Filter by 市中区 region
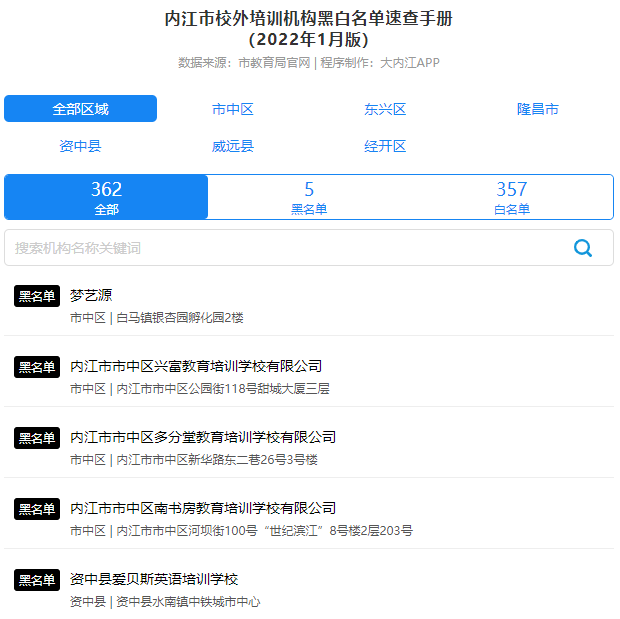 233,109
